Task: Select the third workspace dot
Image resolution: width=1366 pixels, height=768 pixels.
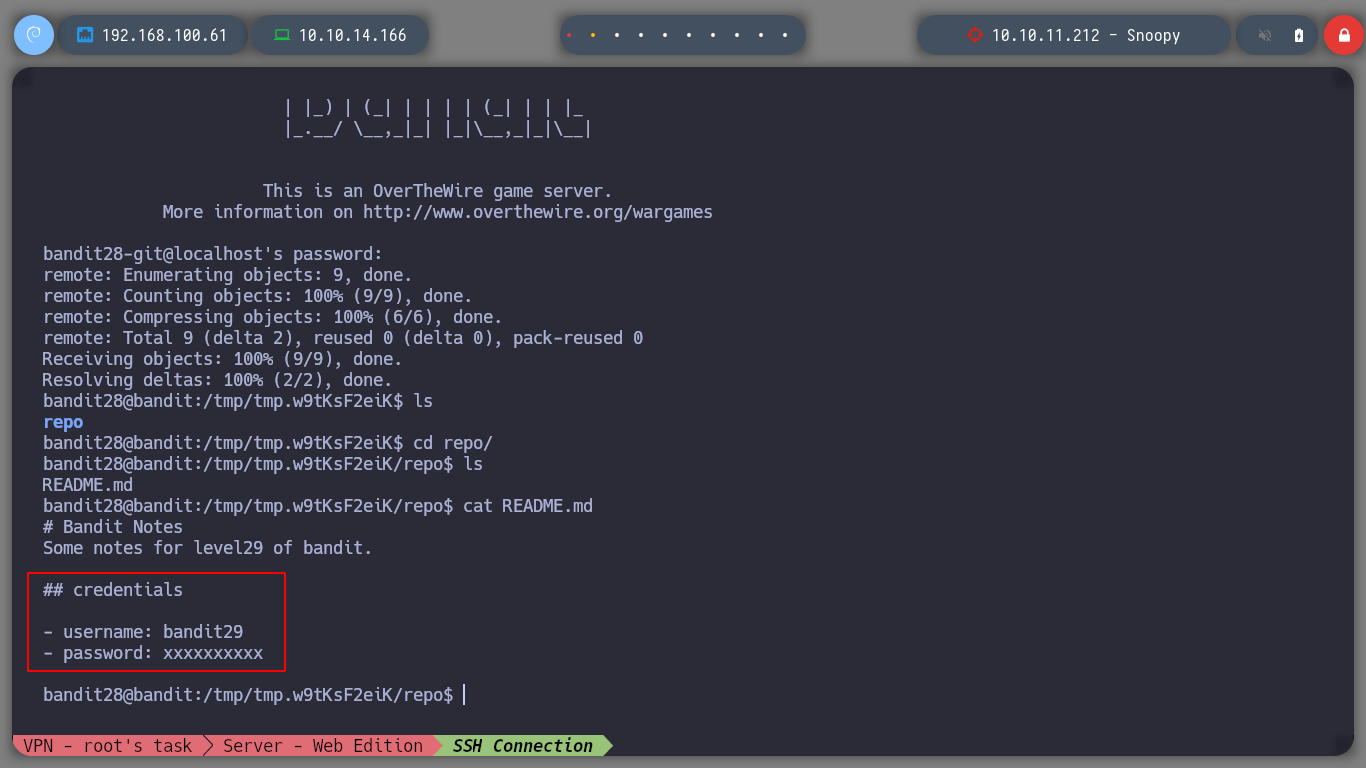Action: pyautogui.click(x=617, y=35)
